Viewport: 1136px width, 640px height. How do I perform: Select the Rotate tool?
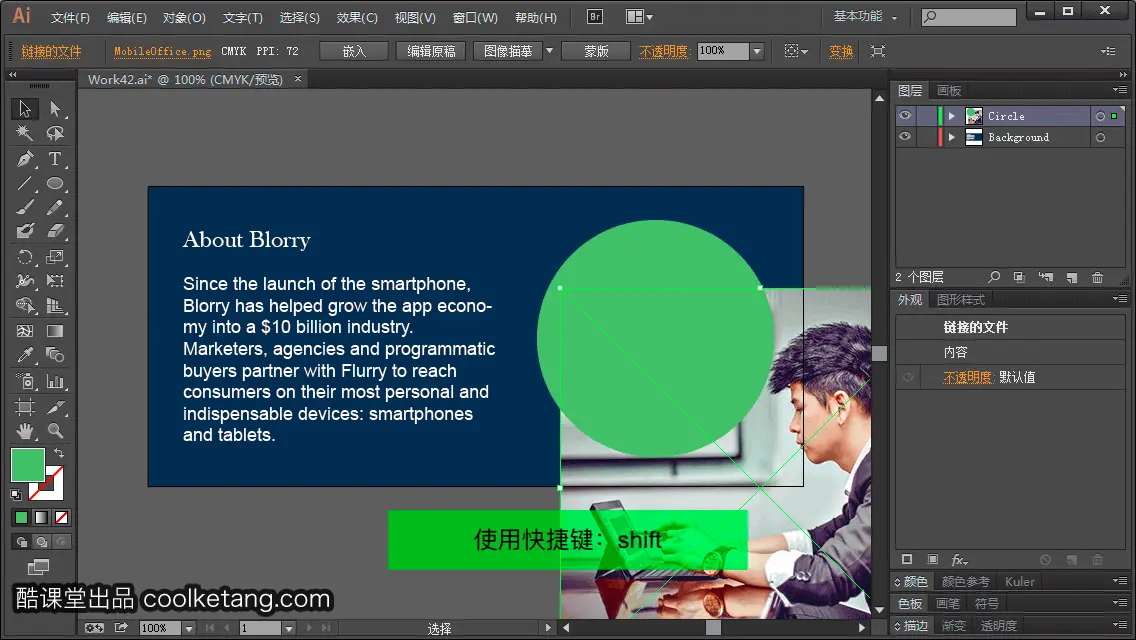(x=25, y=257)
